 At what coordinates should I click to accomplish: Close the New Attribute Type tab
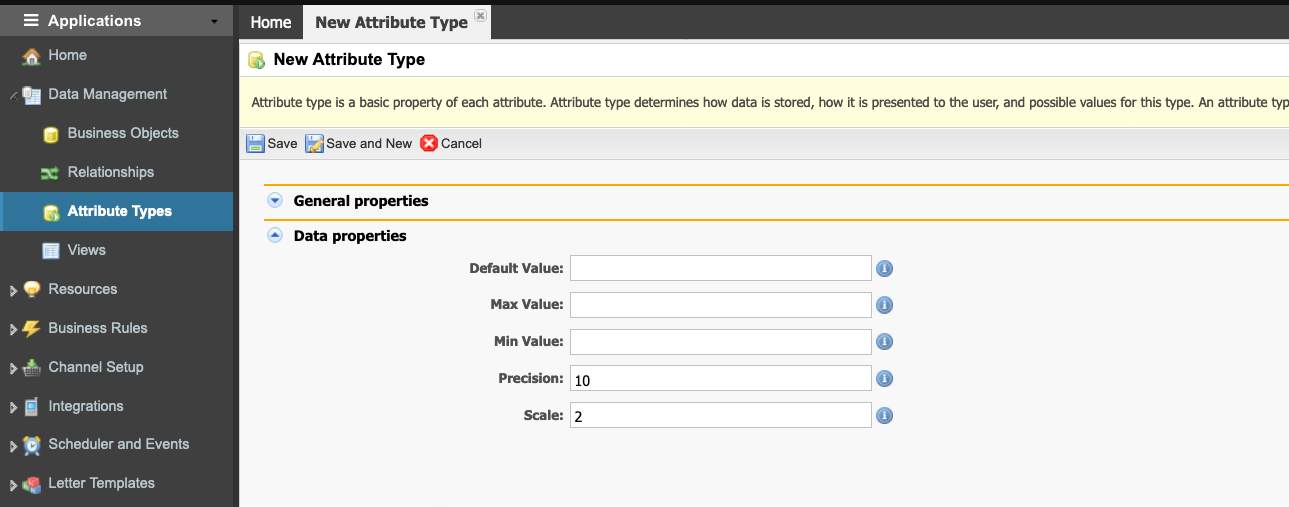[480, 16]
